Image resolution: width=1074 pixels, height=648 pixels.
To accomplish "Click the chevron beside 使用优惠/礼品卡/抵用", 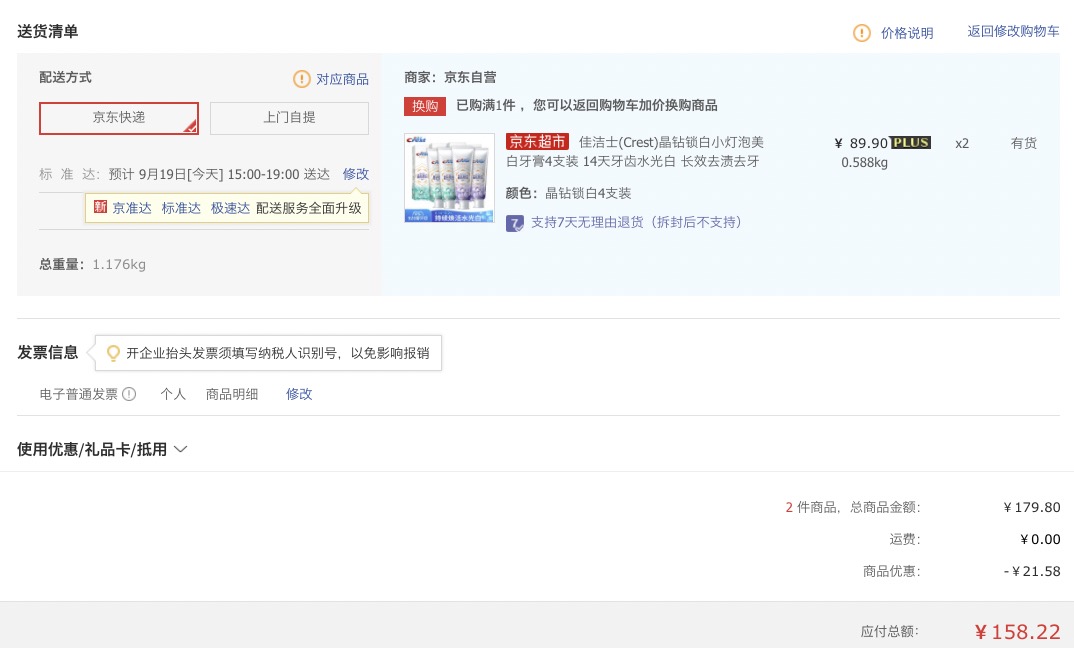I will coord(181,449).
